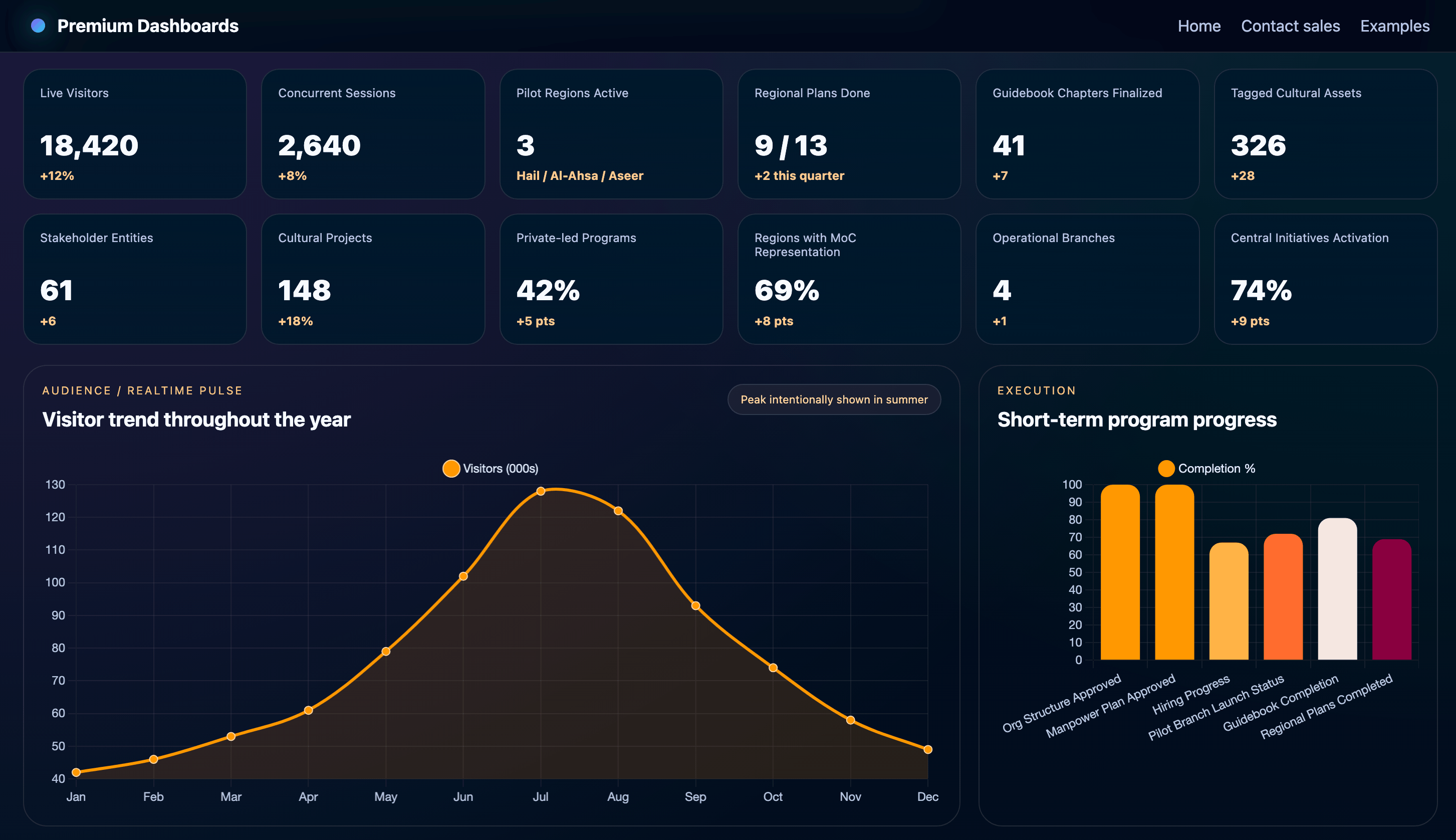The height and width of the screenshot is (840, 1456).
Task: Click the Premium Dashboards brand title
Action: click(x=148, y=26)
